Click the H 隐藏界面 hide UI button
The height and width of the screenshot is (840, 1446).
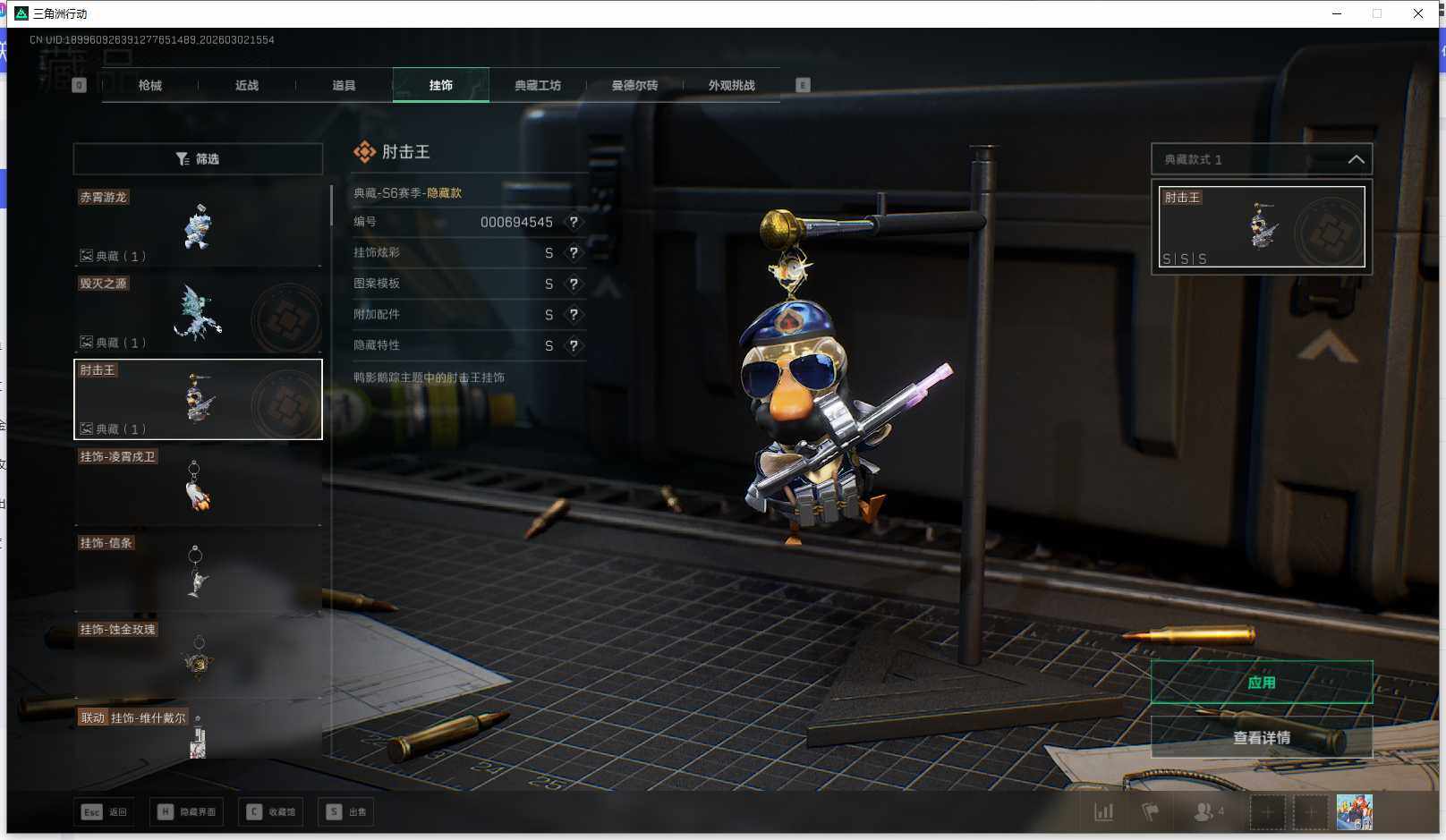[187, 812]
